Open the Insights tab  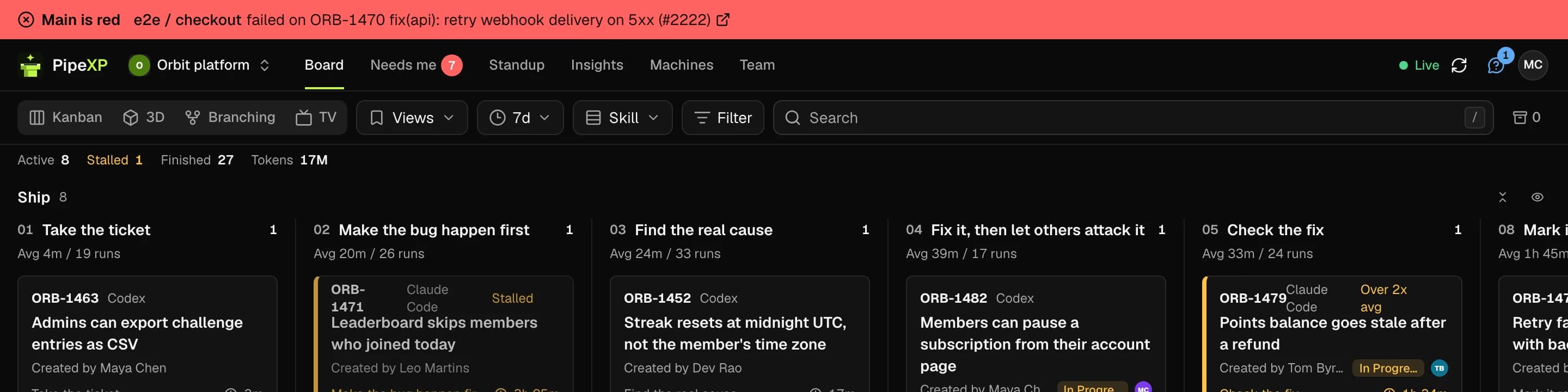pyautogui.click(x=597, y=65)
